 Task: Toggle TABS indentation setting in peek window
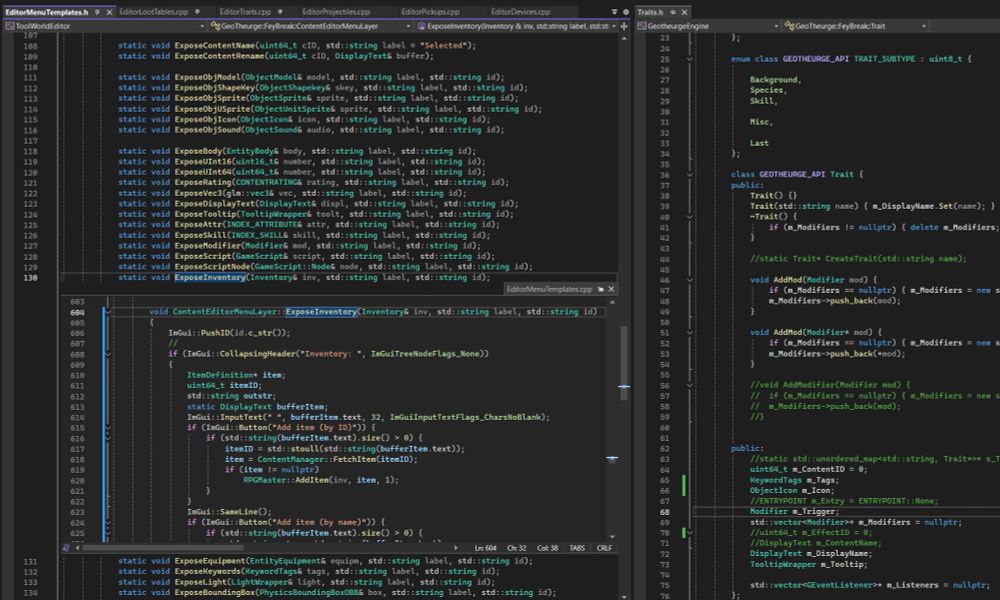(575, 548)
